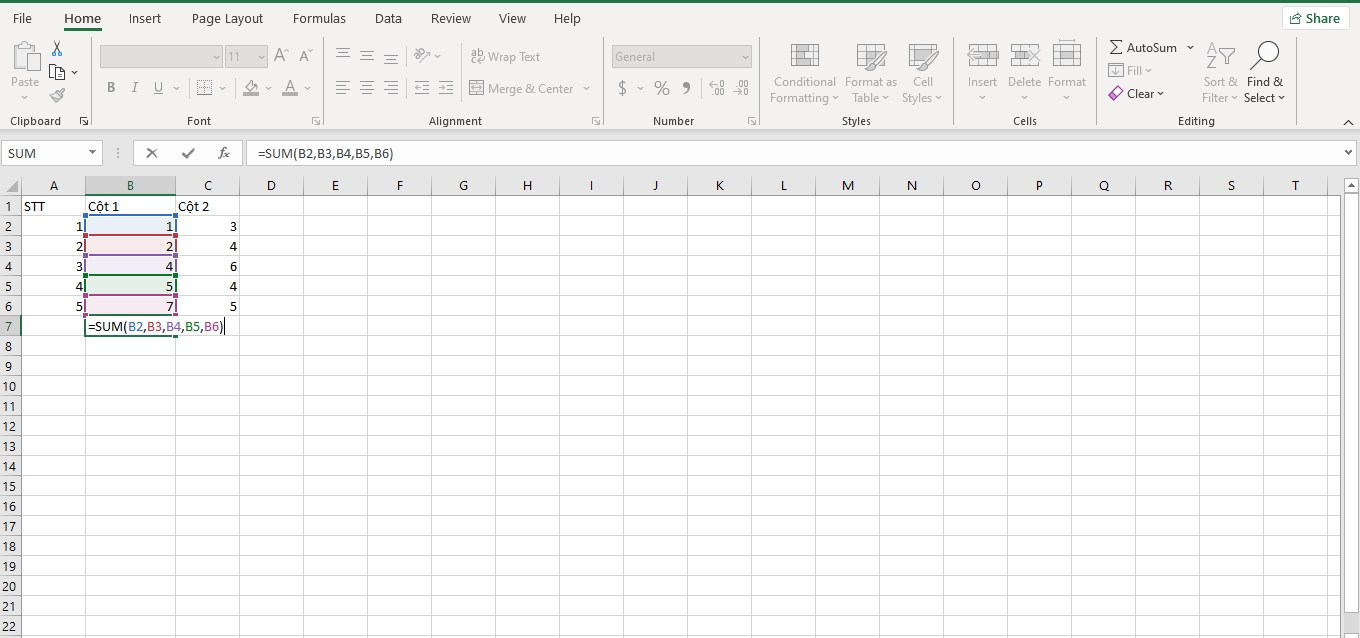Apply the Percent Style icon
This screenshot has height=638, width=1360.
click(x=661, y=88)
